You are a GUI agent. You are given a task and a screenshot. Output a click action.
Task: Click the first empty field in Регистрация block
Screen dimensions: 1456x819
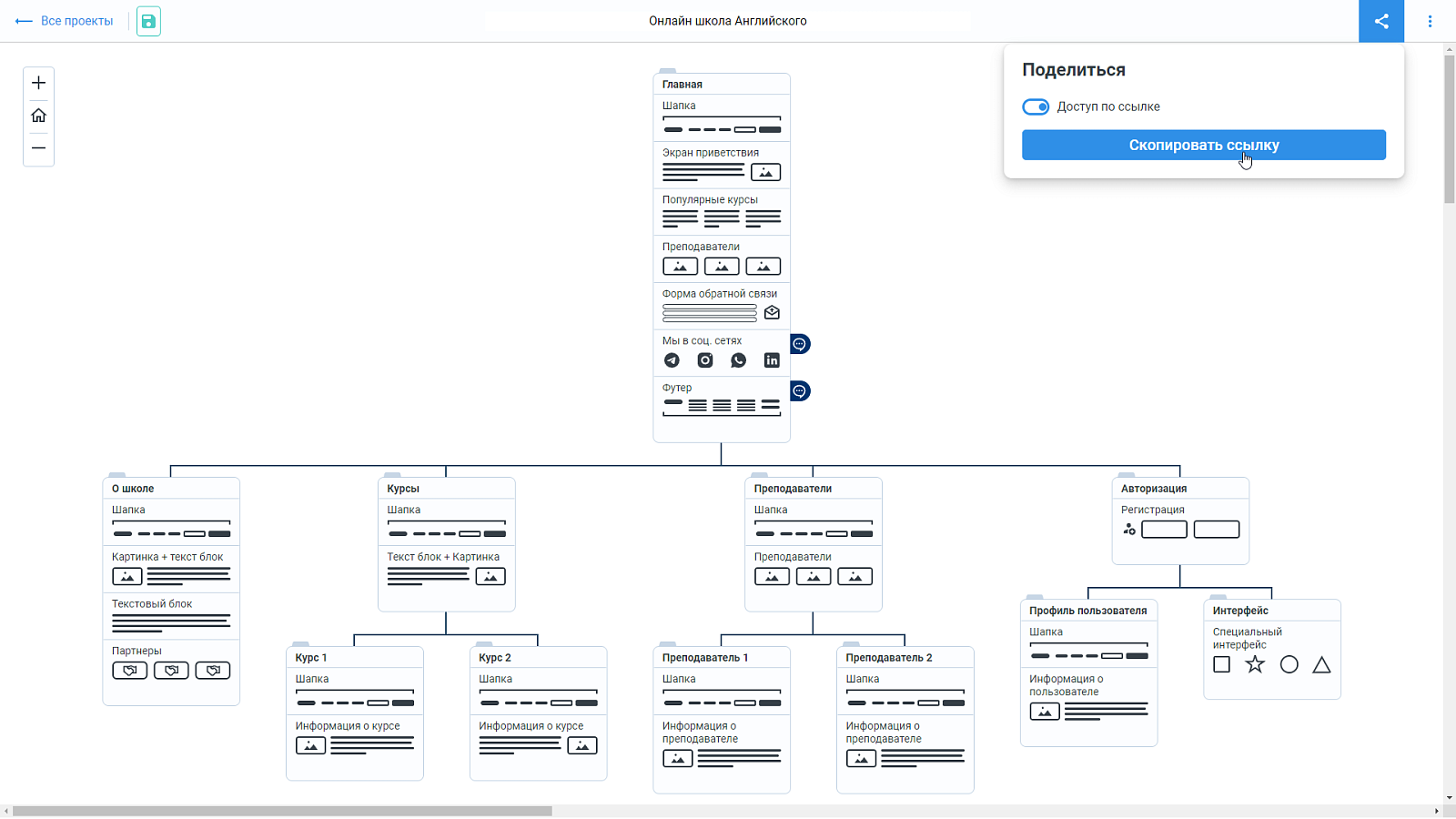click(x=1164, y=530)
